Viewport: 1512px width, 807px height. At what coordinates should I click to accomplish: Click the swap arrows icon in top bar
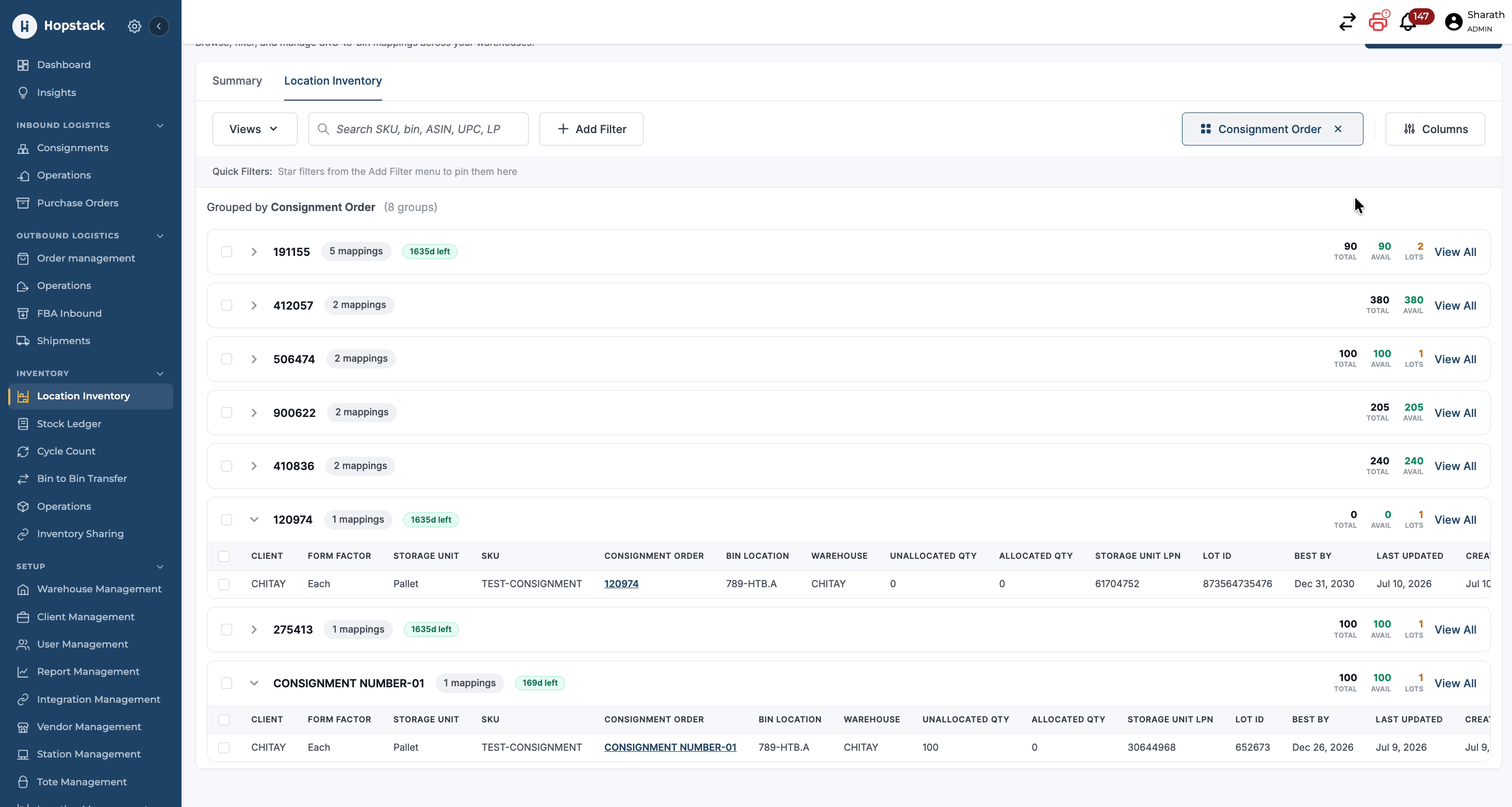click(x=1347, y=22)
